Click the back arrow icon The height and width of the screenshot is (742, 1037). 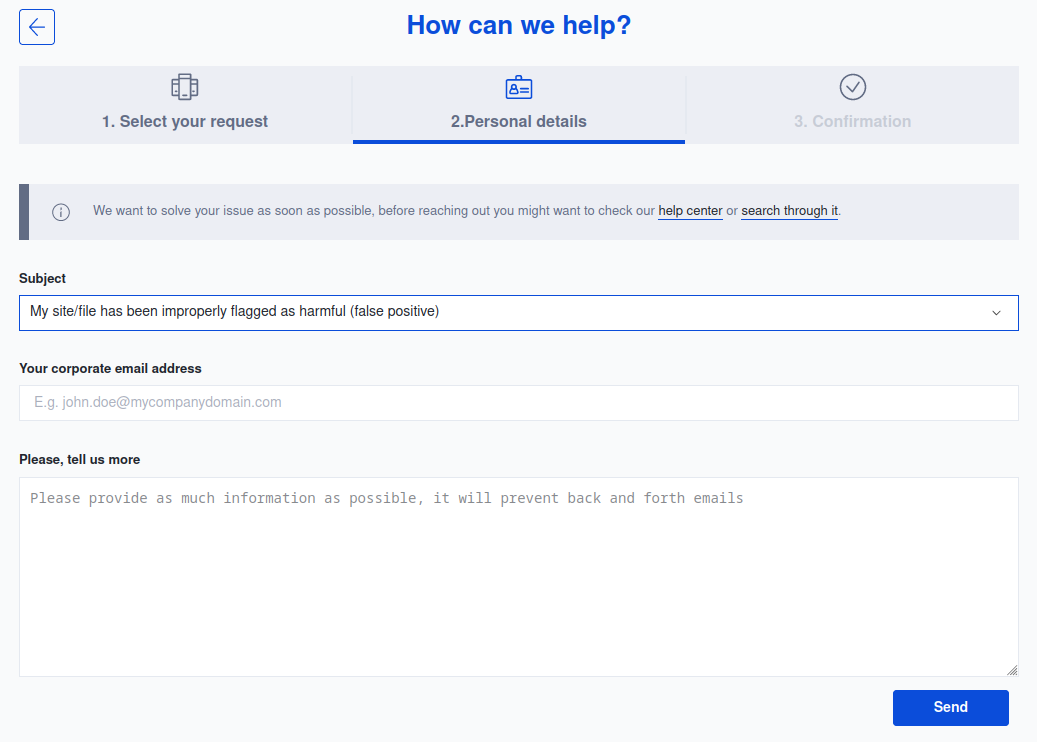pos(36,27)
